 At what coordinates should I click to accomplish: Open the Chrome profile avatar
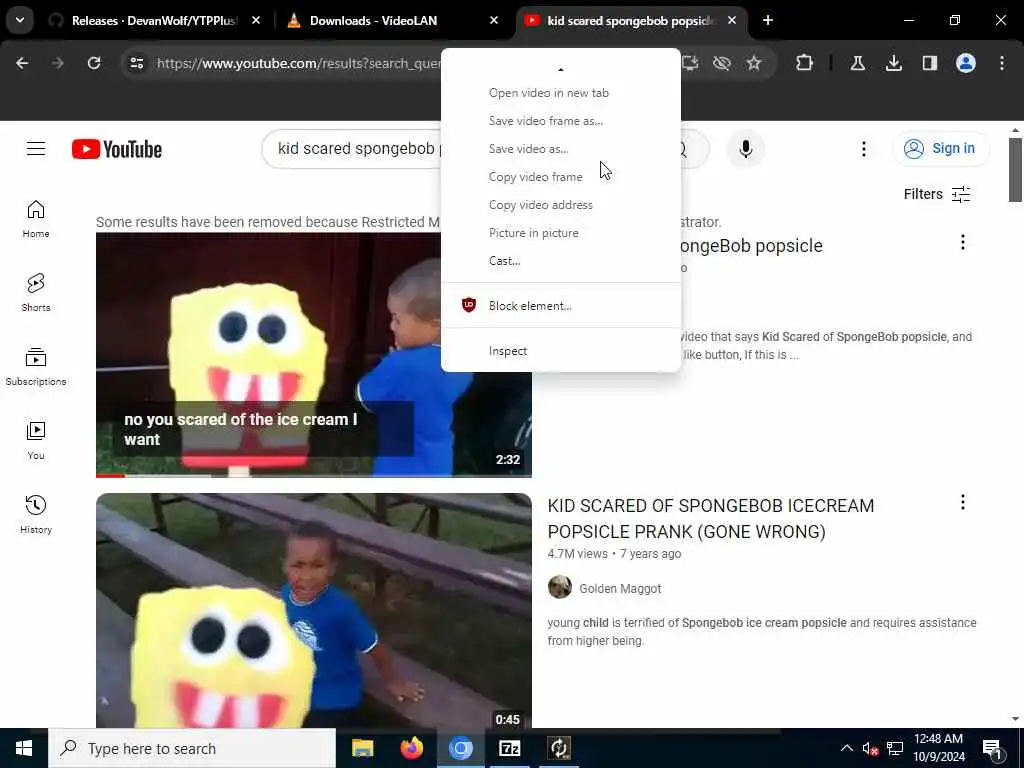tap(965, 63)
